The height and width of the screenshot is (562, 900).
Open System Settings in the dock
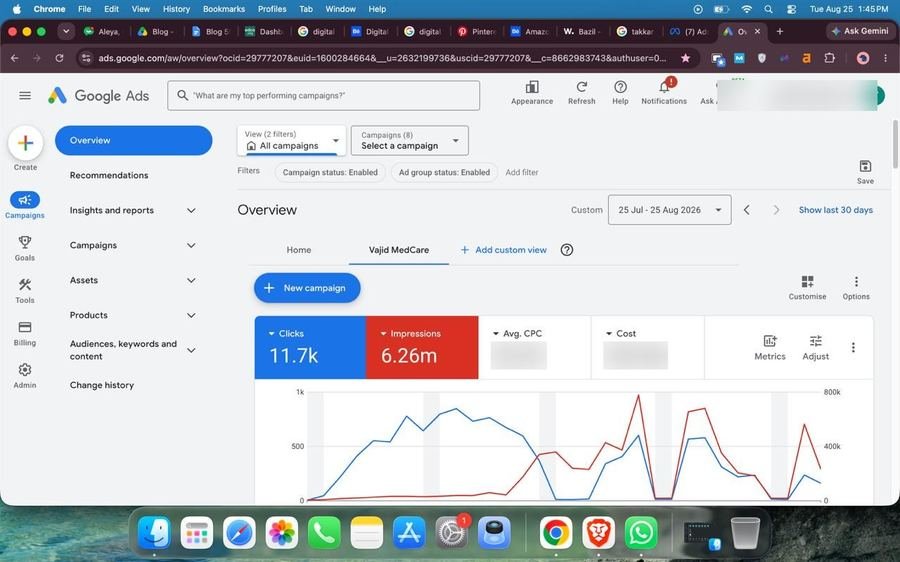(x=452, y=533)
